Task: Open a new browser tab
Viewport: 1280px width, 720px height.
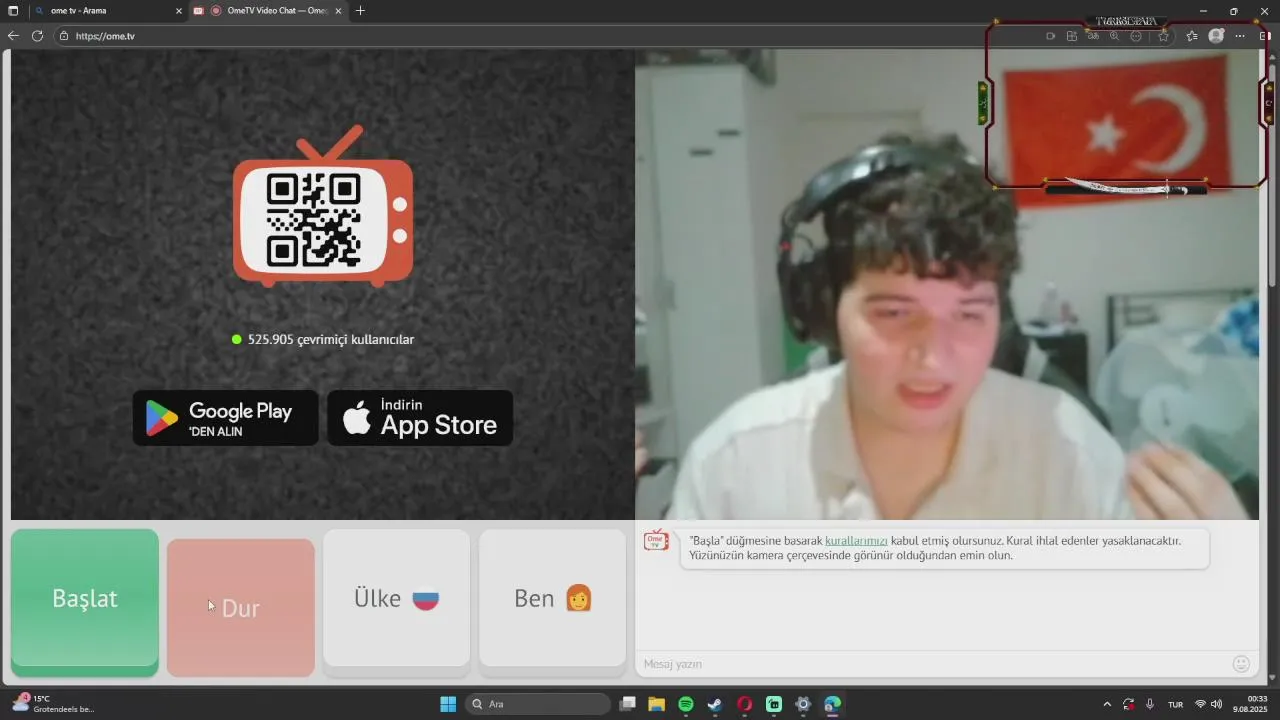Action: tap(360, 11)
